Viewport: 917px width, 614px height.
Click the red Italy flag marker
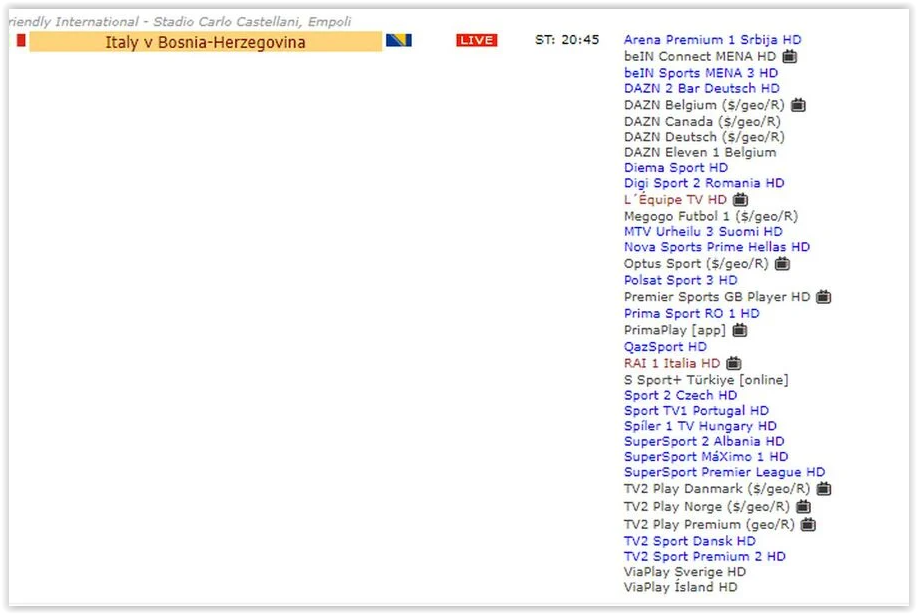pos(20,40)
